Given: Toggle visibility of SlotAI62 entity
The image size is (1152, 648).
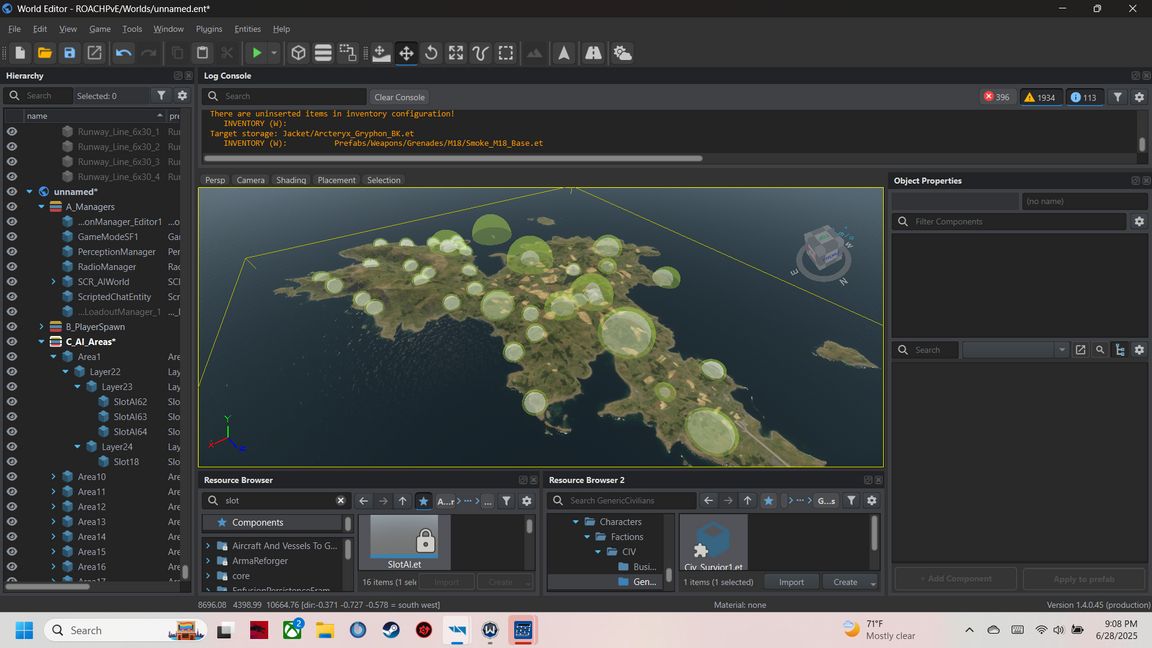Looking at the screenshot, I should point(12,402).
